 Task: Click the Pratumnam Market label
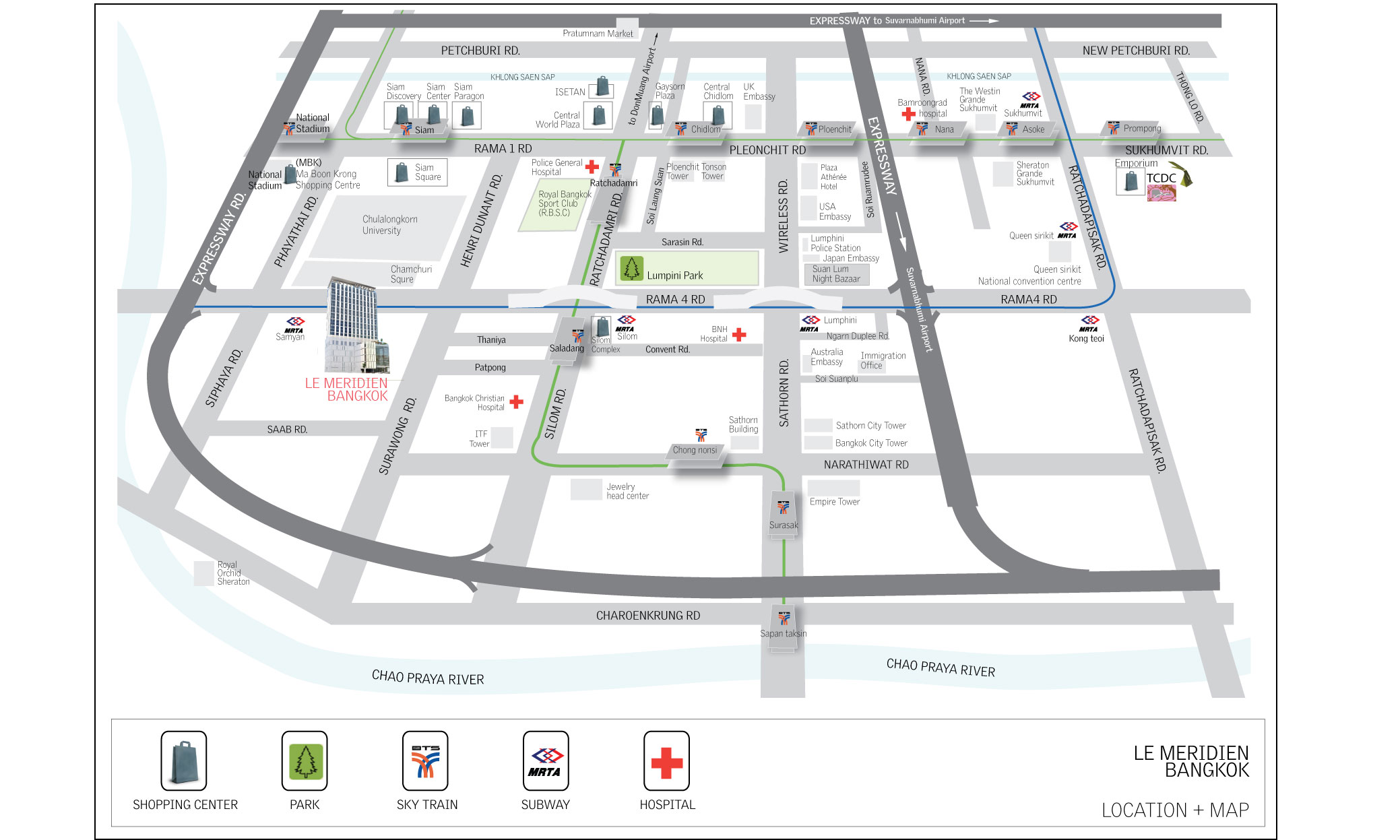pos(598,33)
